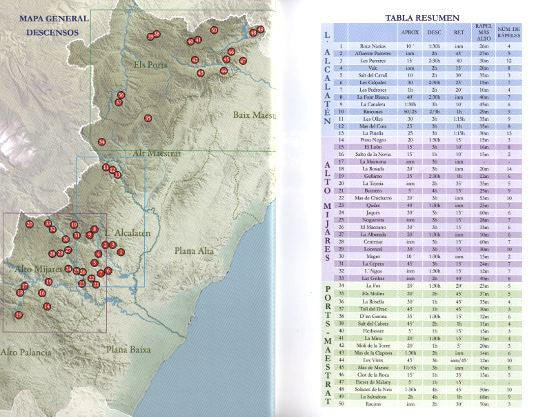Click red map marker number 16
550x417 pixels.
(x=42, y=293)
